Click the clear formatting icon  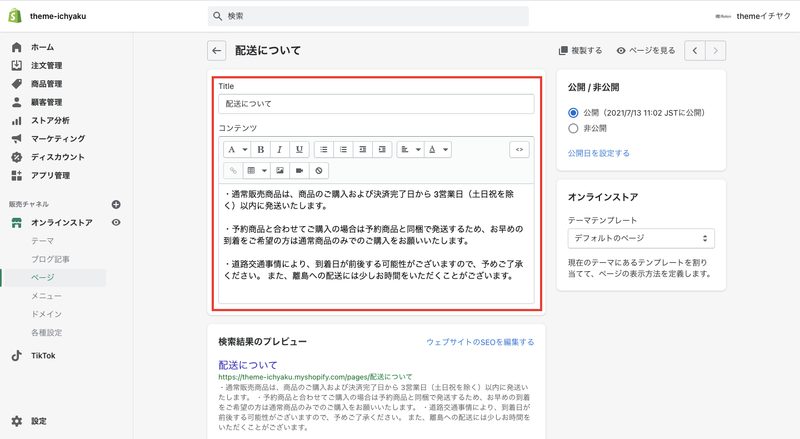(x=319, y=170)
